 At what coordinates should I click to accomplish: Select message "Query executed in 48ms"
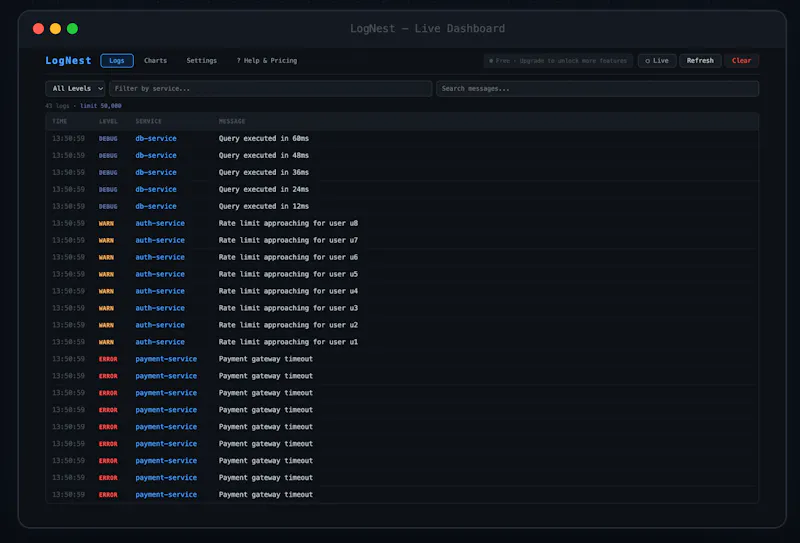point(264,155)
